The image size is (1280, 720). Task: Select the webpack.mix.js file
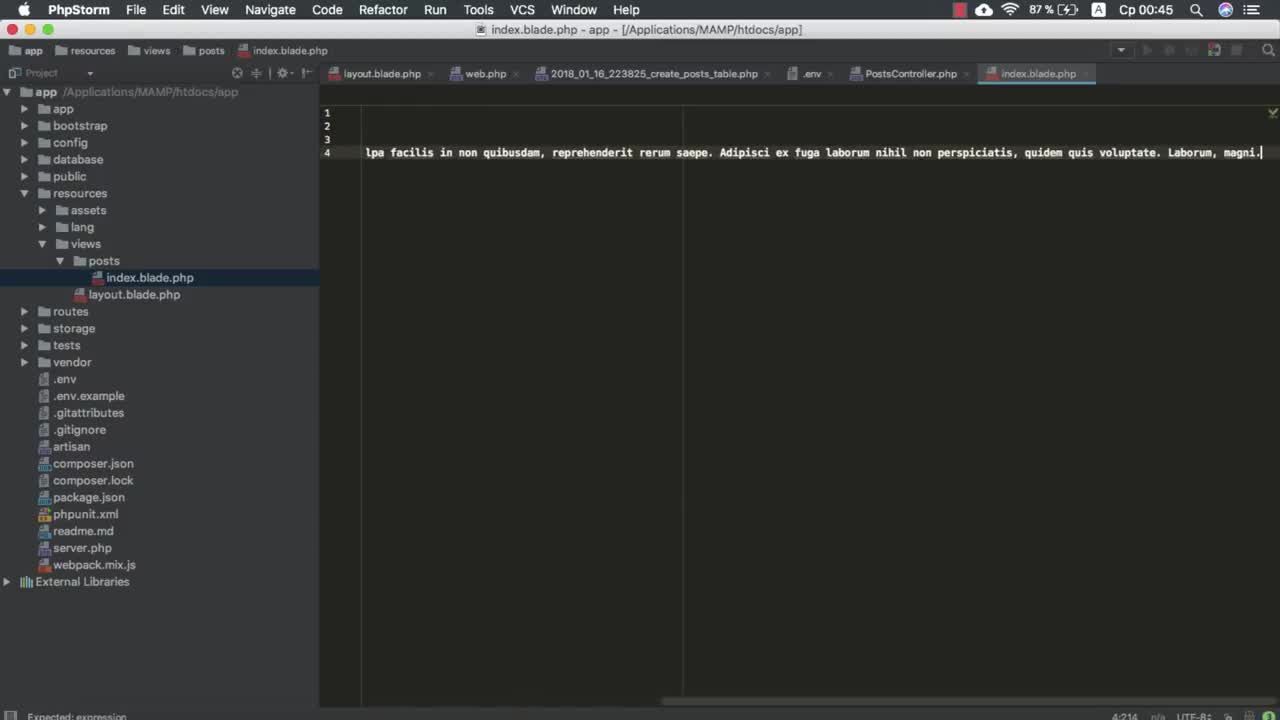[94, 565]
